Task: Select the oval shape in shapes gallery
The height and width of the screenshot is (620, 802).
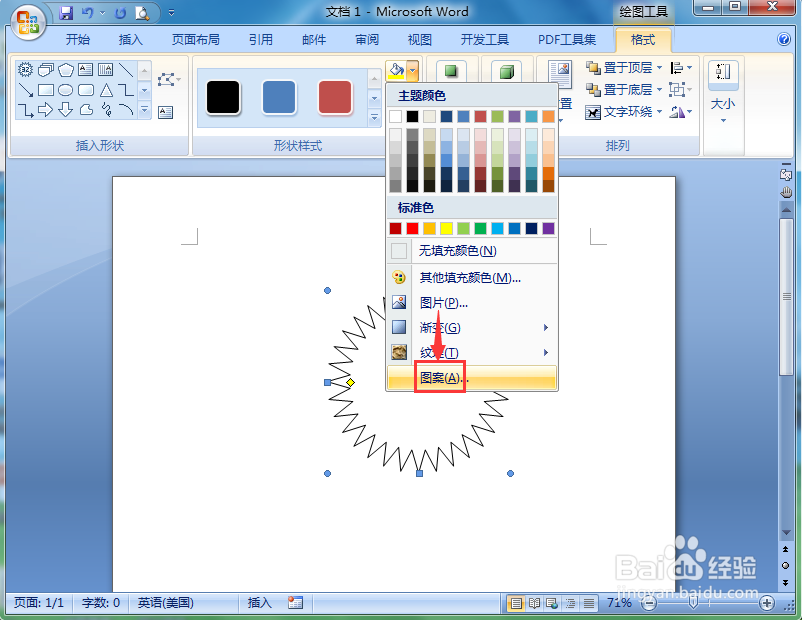Action: (x=65, y=90)
